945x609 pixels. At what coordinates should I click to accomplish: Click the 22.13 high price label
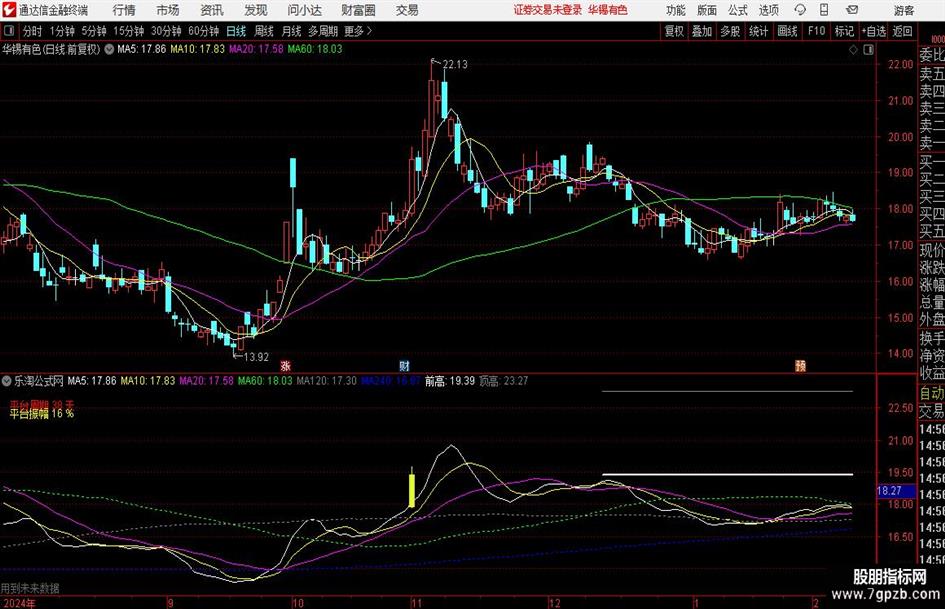pyautogui.click(x=455, y=64)
